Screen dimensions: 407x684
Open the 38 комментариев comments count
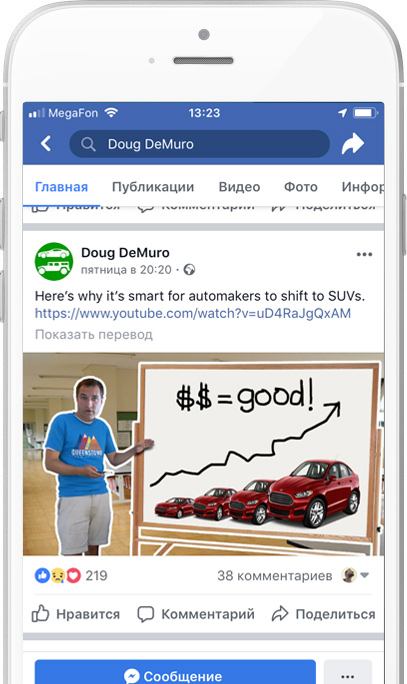pyautogui.click(x=274, y=575)
